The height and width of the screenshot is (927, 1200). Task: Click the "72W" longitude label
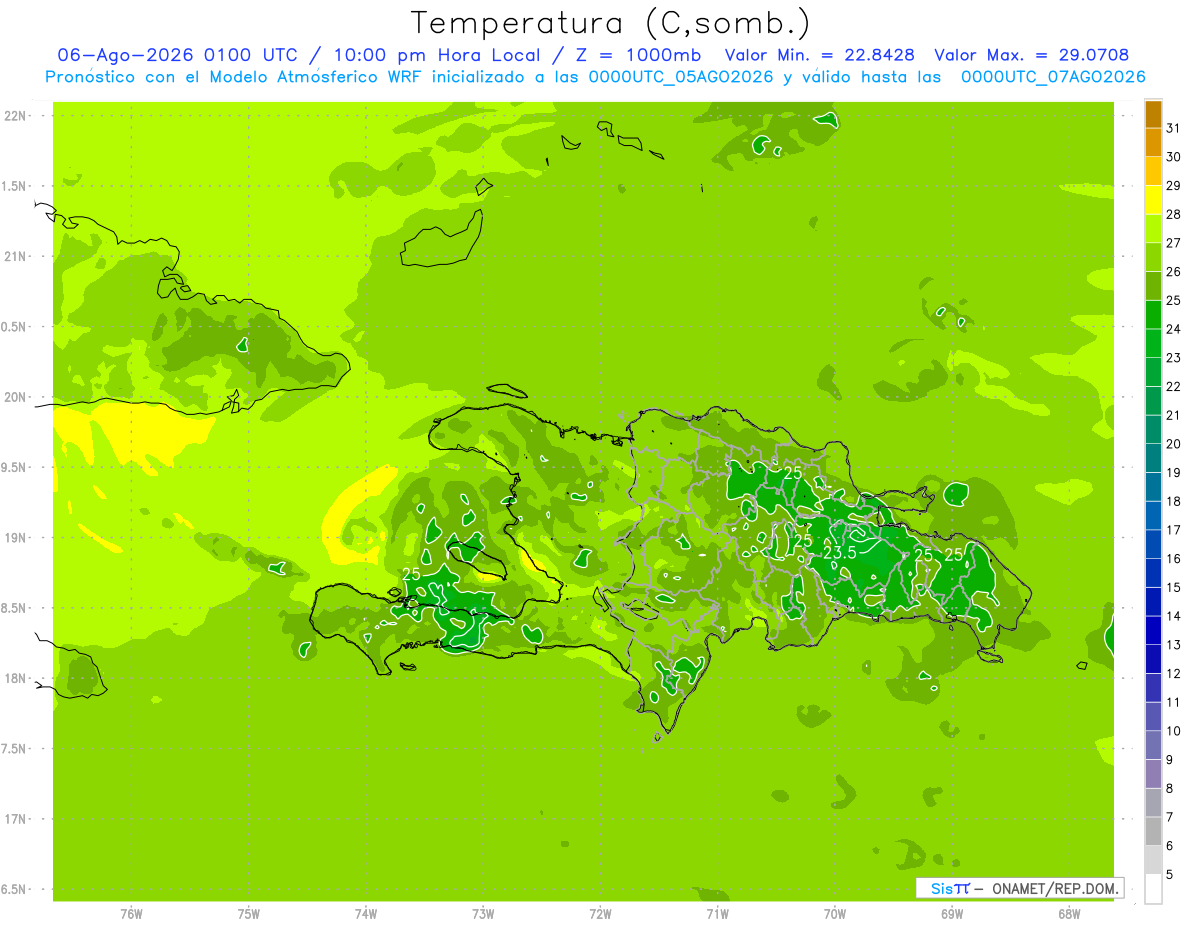click(600, 914)
